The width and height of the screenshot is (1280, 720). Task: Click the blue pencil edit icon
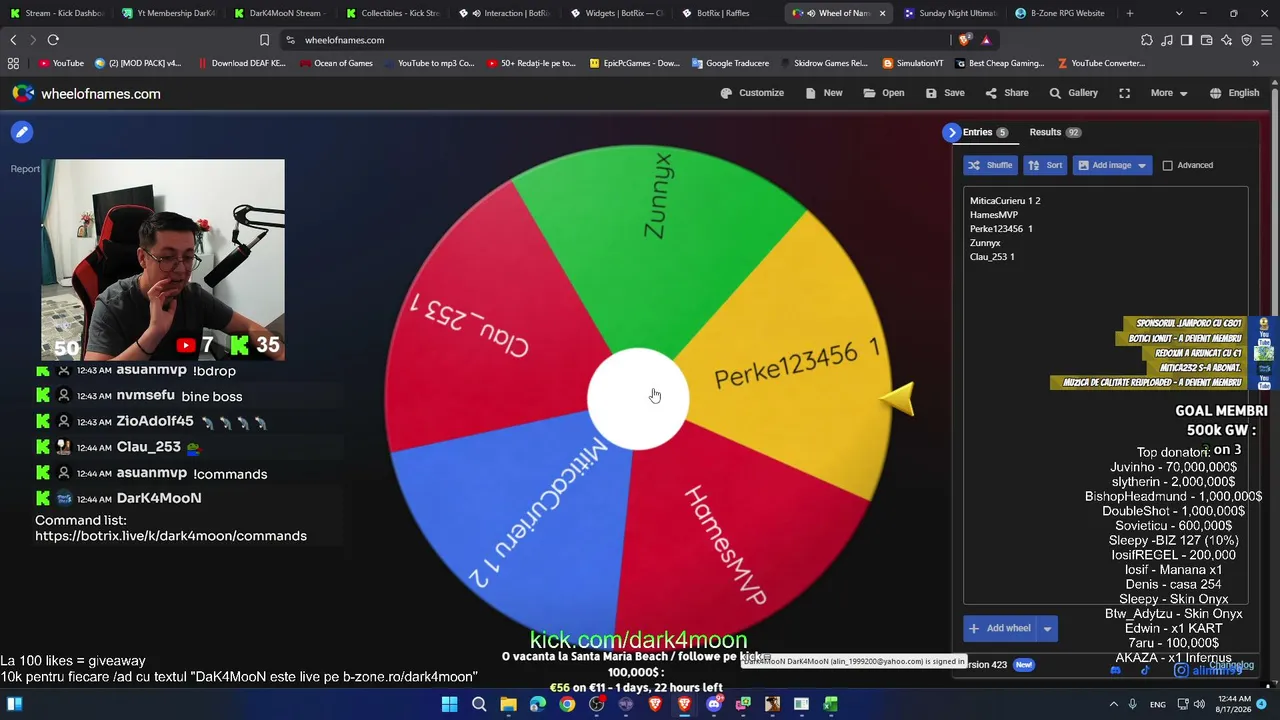22,132
